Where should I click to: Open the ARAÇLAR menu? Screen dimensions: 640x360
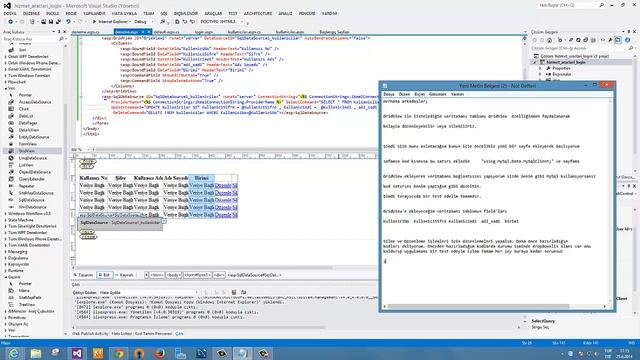(x=213, y=13)
